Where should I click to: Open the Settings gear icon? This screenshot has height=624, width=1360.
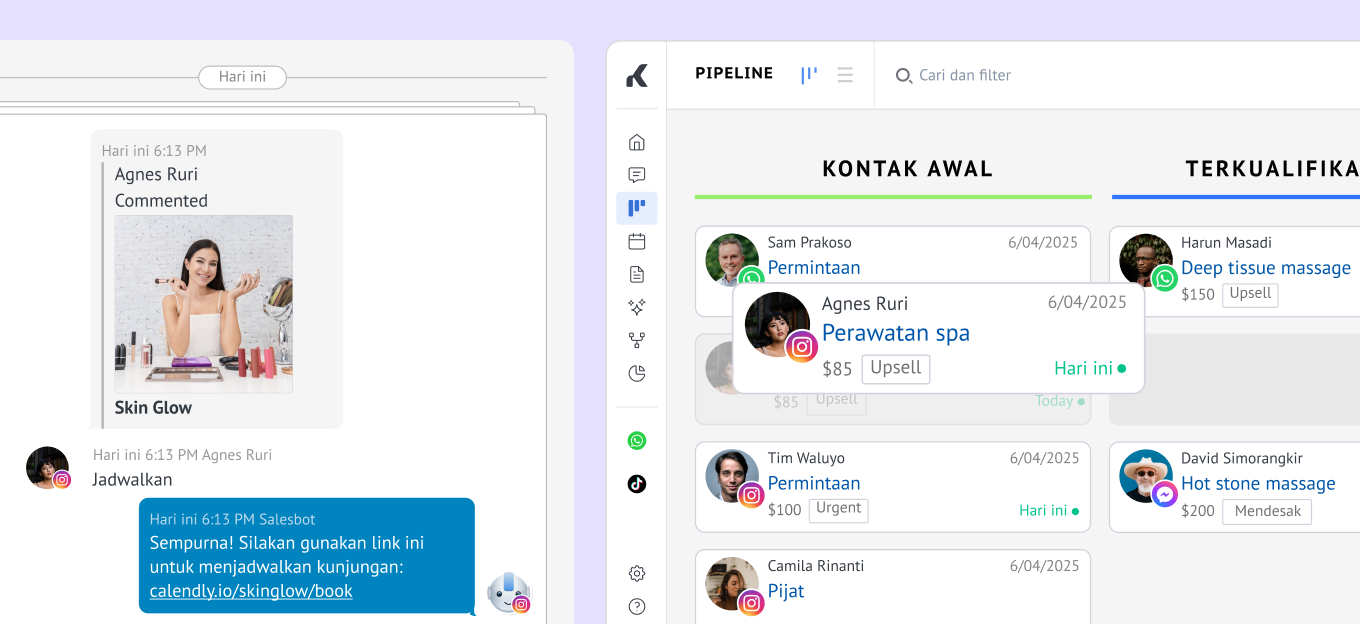637,573
